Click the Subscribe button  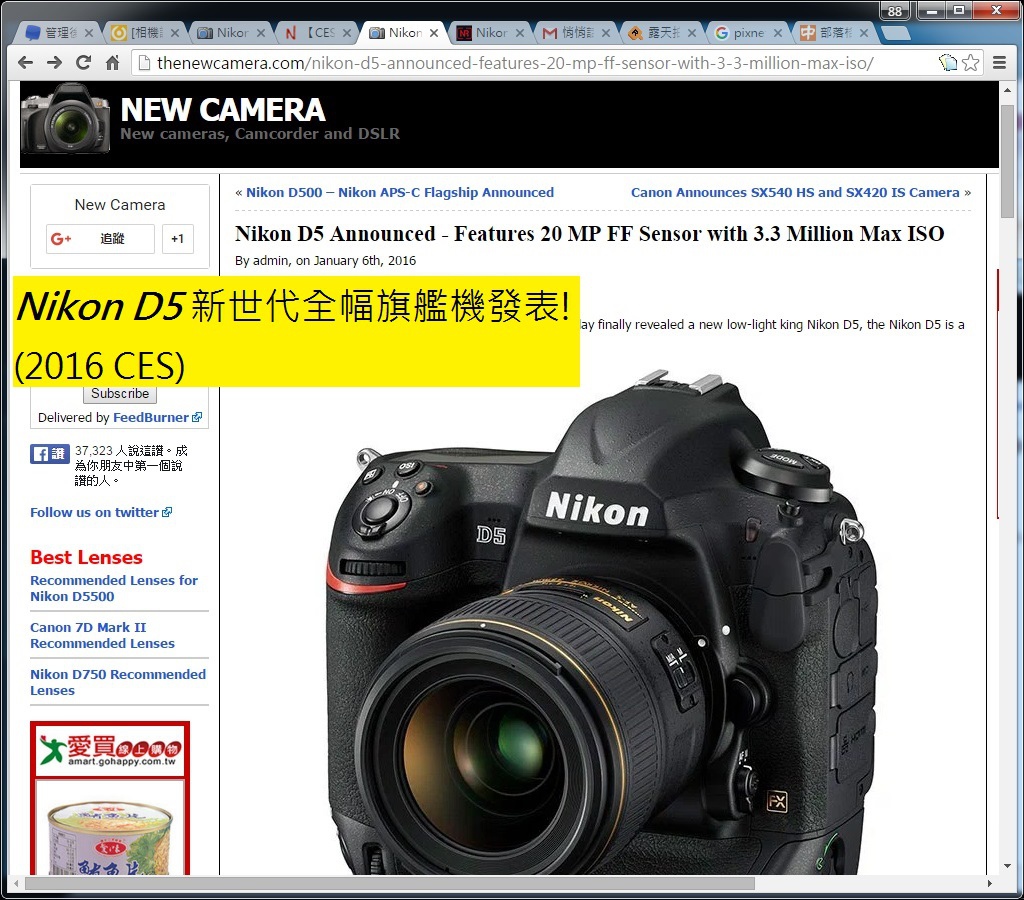pyautogui.click(x=120, y=394)
